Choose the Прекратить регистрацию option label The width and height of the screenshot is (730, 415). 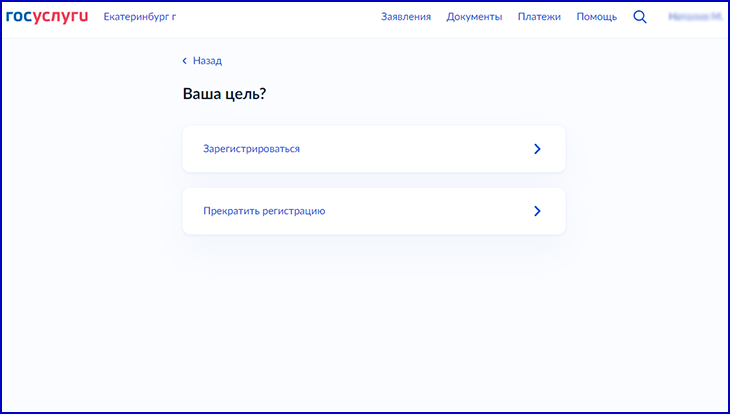point(264,211)
